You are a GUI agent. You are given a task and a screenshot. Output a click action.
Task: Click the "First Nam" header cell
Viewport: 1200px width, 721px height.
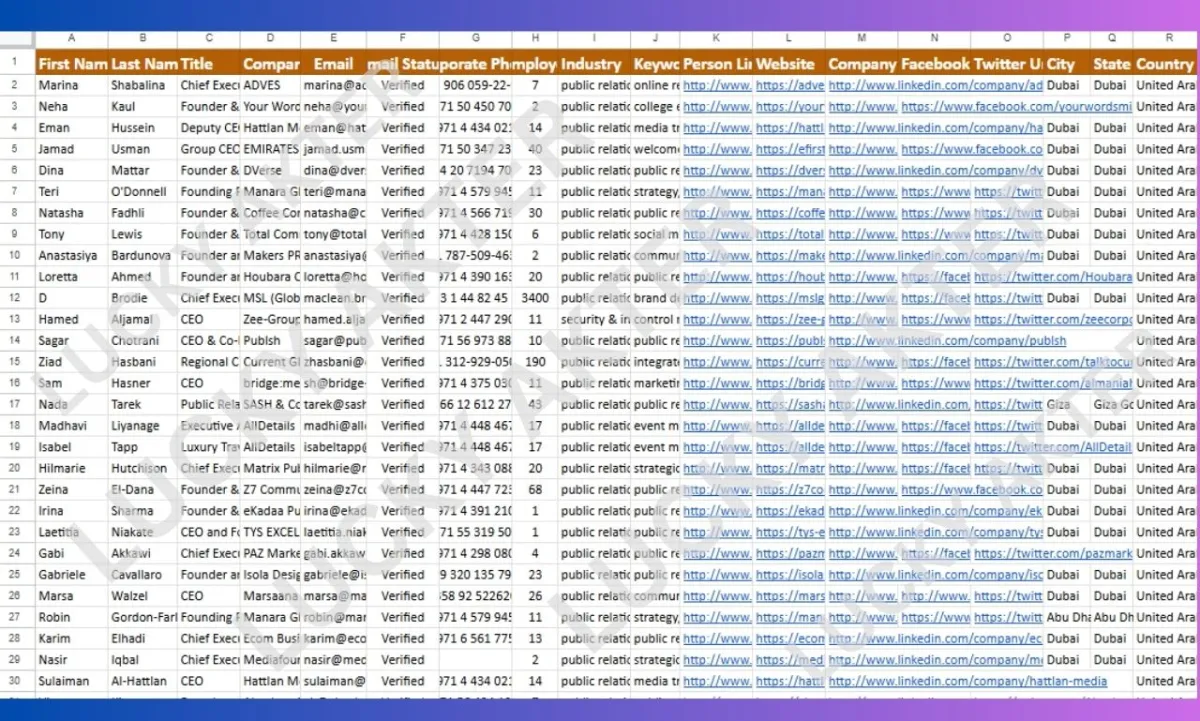tap(72, 63)
